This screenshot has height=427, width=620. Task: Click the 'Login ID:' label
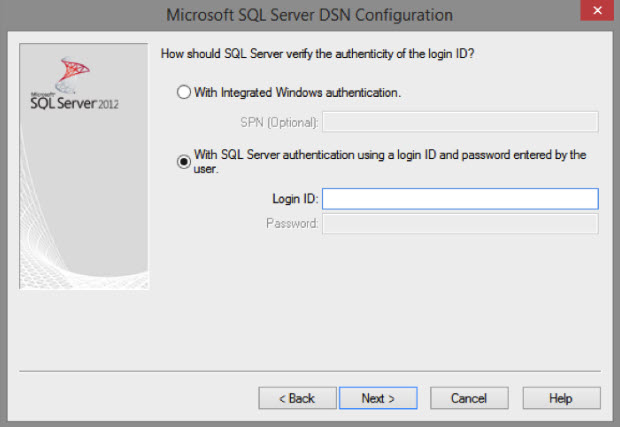pos(295,199)
